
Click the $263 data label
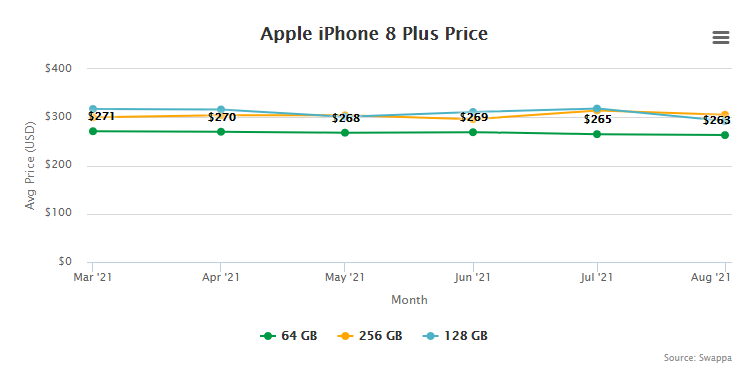click(717, 121)
